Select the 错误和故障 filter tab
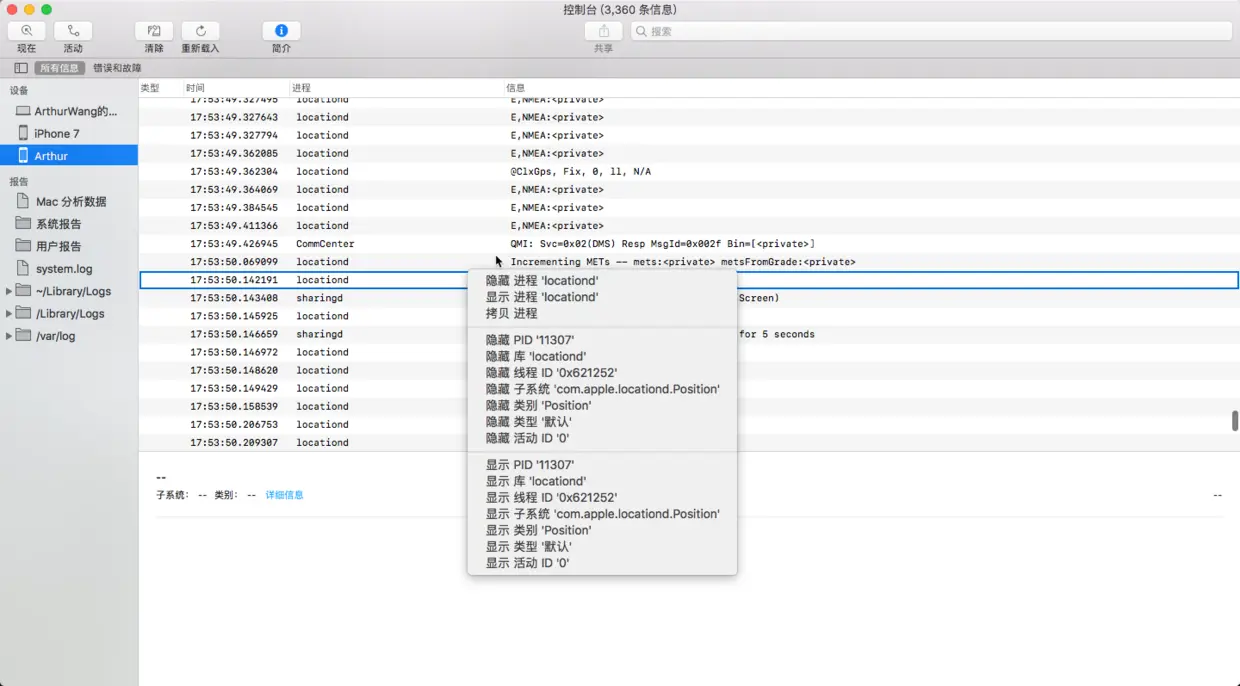Image resolution: width=1240 pixels, height=686 pixels. tap(117, 68)
